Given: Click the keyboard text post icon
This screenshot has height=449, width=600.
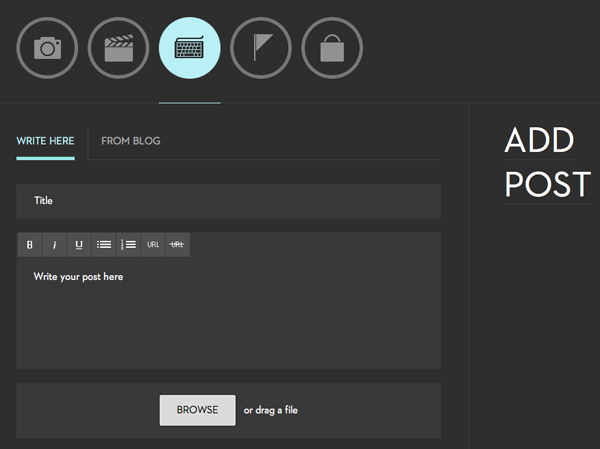Looking at the screenshot, I should click(x=190, y=48).
